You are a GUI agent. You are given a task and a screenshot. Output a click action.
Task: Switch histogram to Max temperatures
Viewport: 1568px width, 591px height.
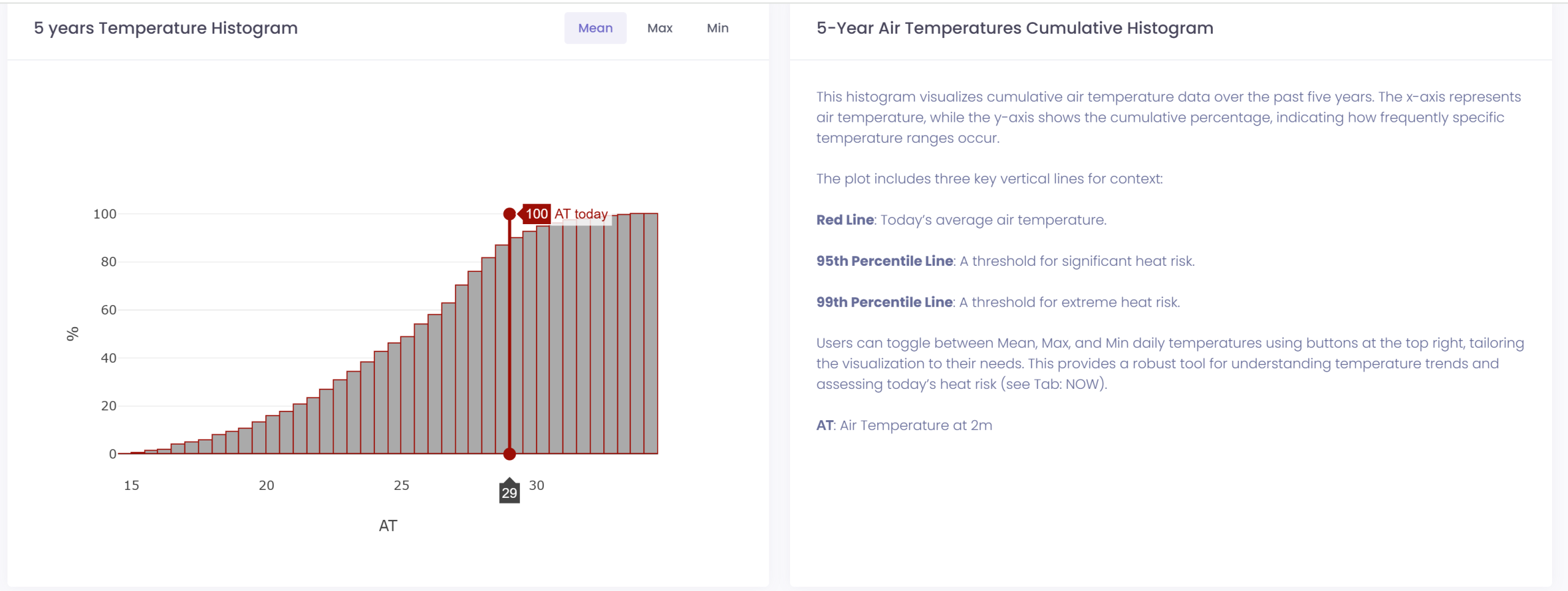point(660,28)
